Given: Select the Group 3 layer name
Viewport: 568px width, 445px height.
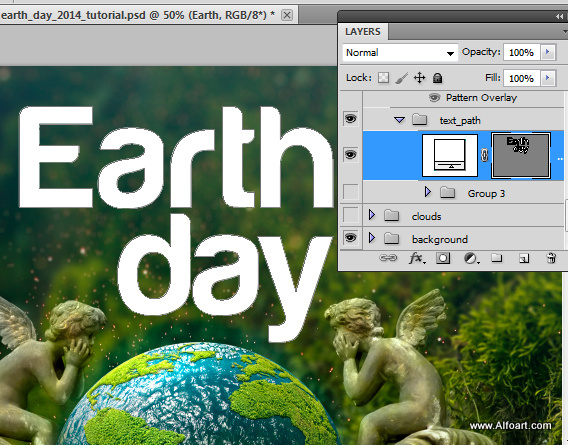Looking at the screenshot, I should point(486,194).
